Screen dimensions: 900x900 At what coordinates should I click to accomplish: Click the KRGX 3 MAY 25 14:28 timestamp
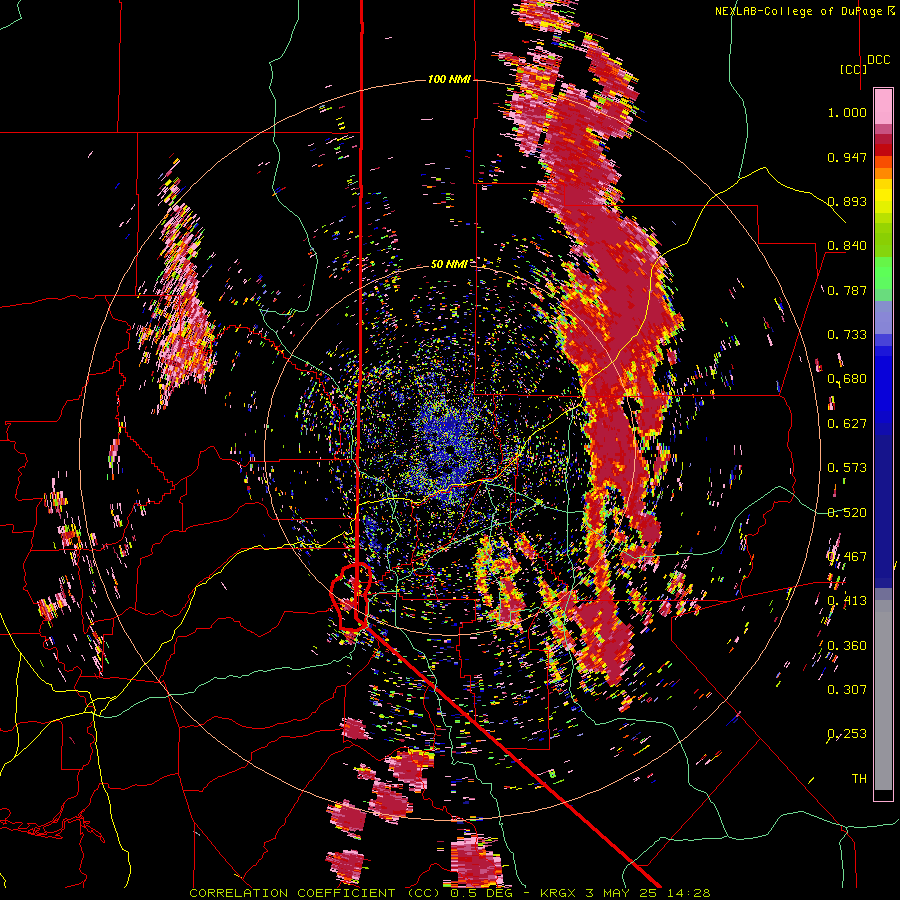coord(625,893)
